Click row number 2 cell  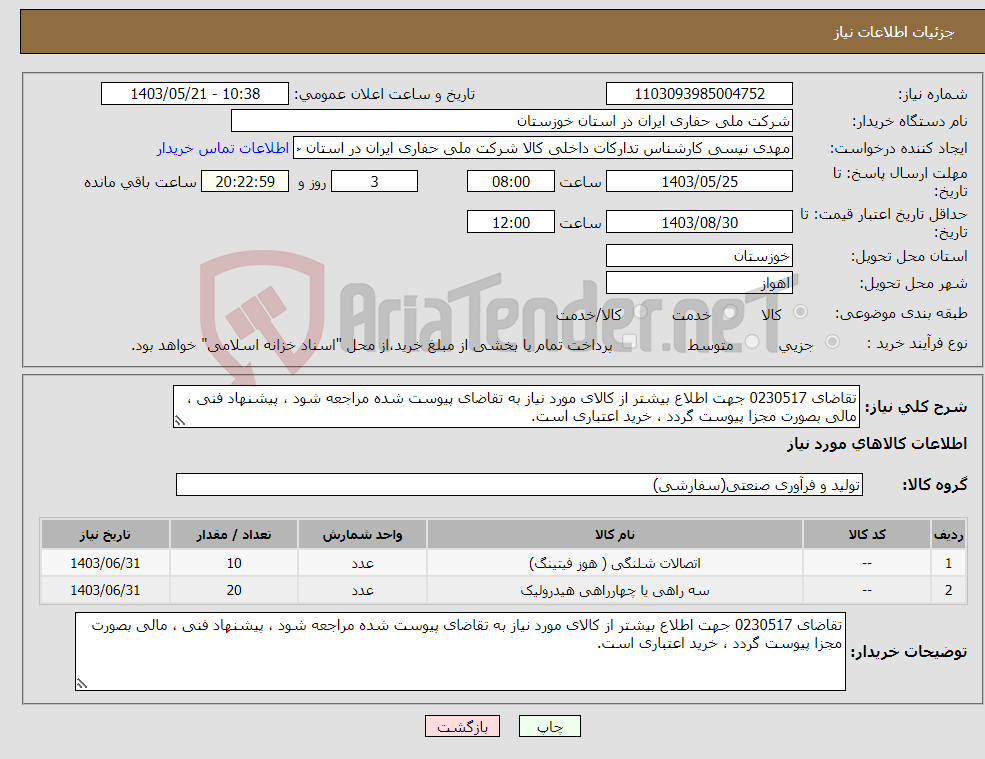coord(948,590)
